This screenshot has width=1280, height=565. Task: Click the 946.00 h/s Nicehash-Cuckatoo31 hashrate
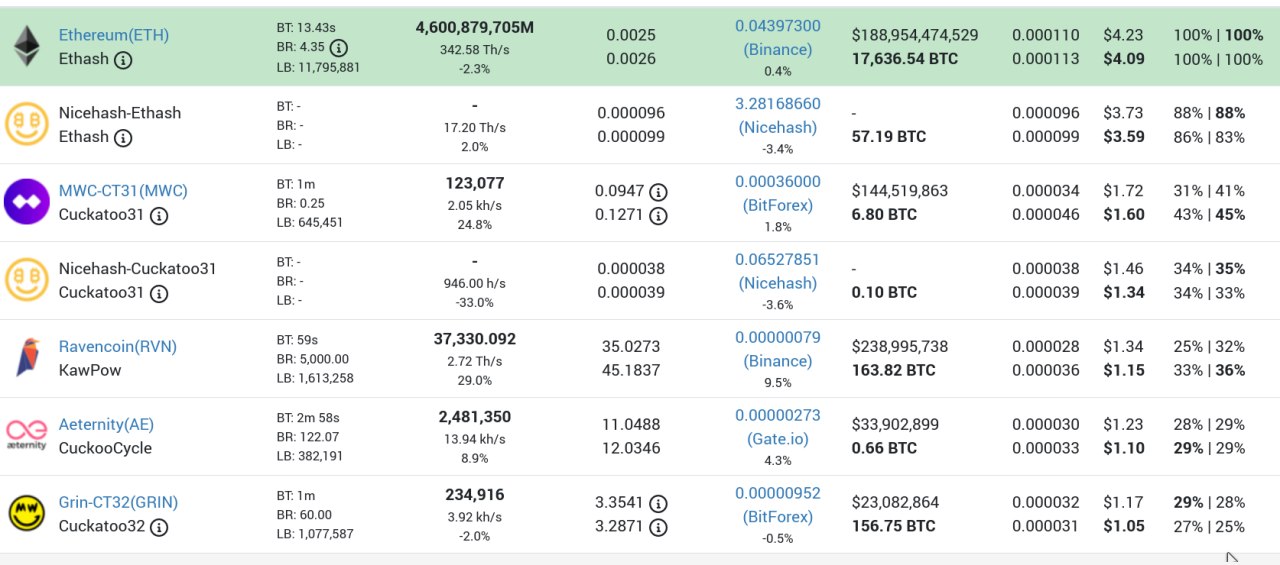pos(475,283)
